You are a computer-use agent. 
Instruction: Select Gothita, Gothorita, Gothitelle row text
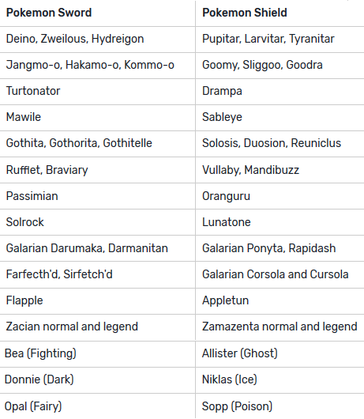(x=79, y=143)
